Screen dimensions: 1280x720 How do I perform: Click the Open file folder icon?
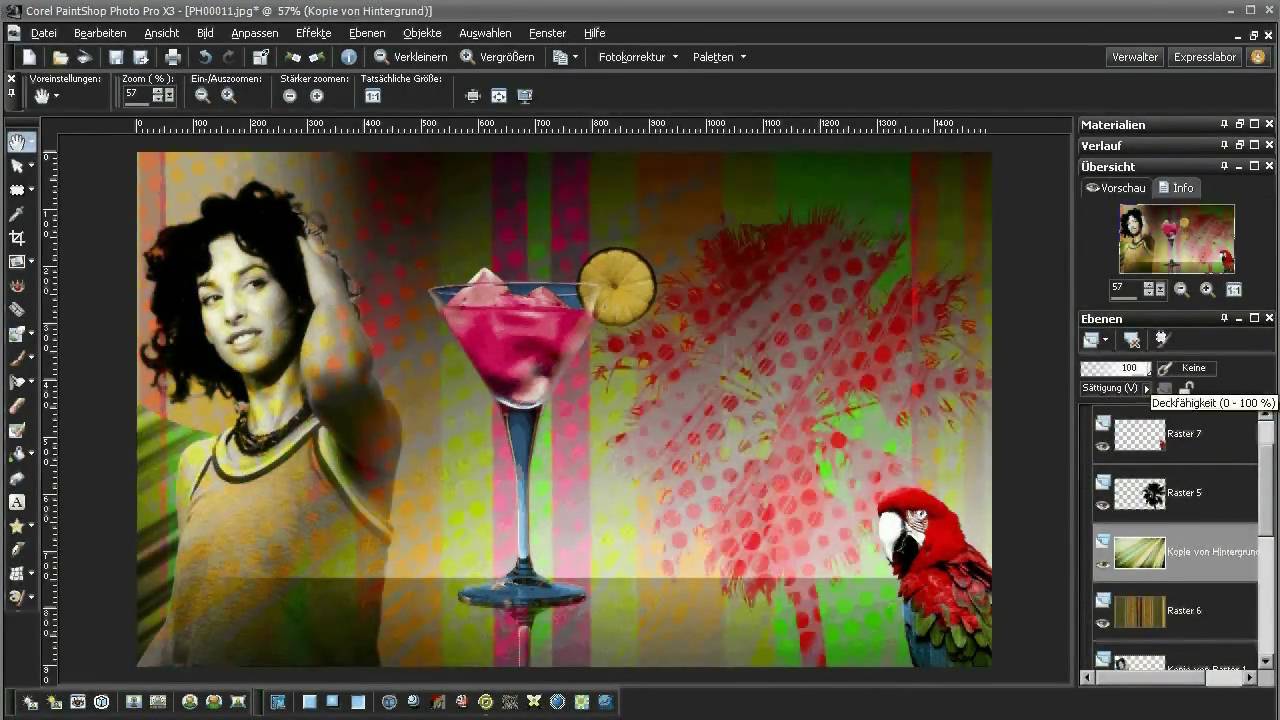[60, 57]
